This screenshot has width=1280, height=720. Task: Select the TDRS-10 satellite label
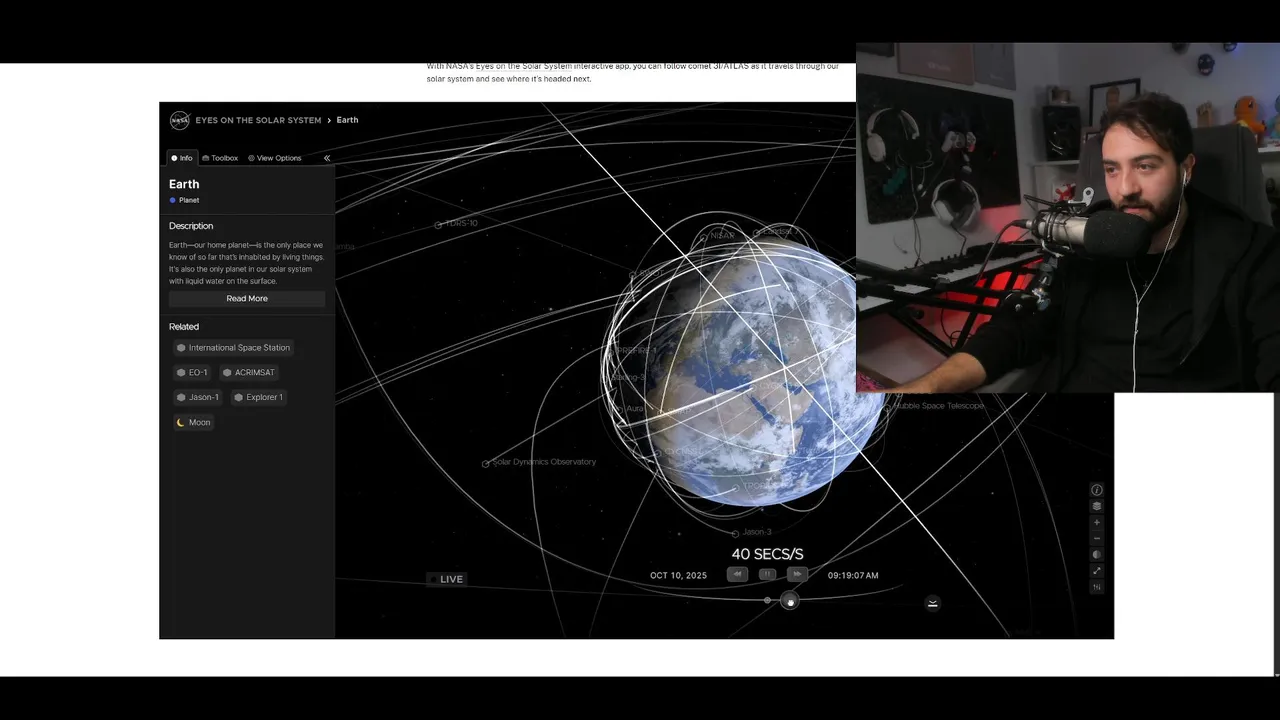tap(461, 223)
